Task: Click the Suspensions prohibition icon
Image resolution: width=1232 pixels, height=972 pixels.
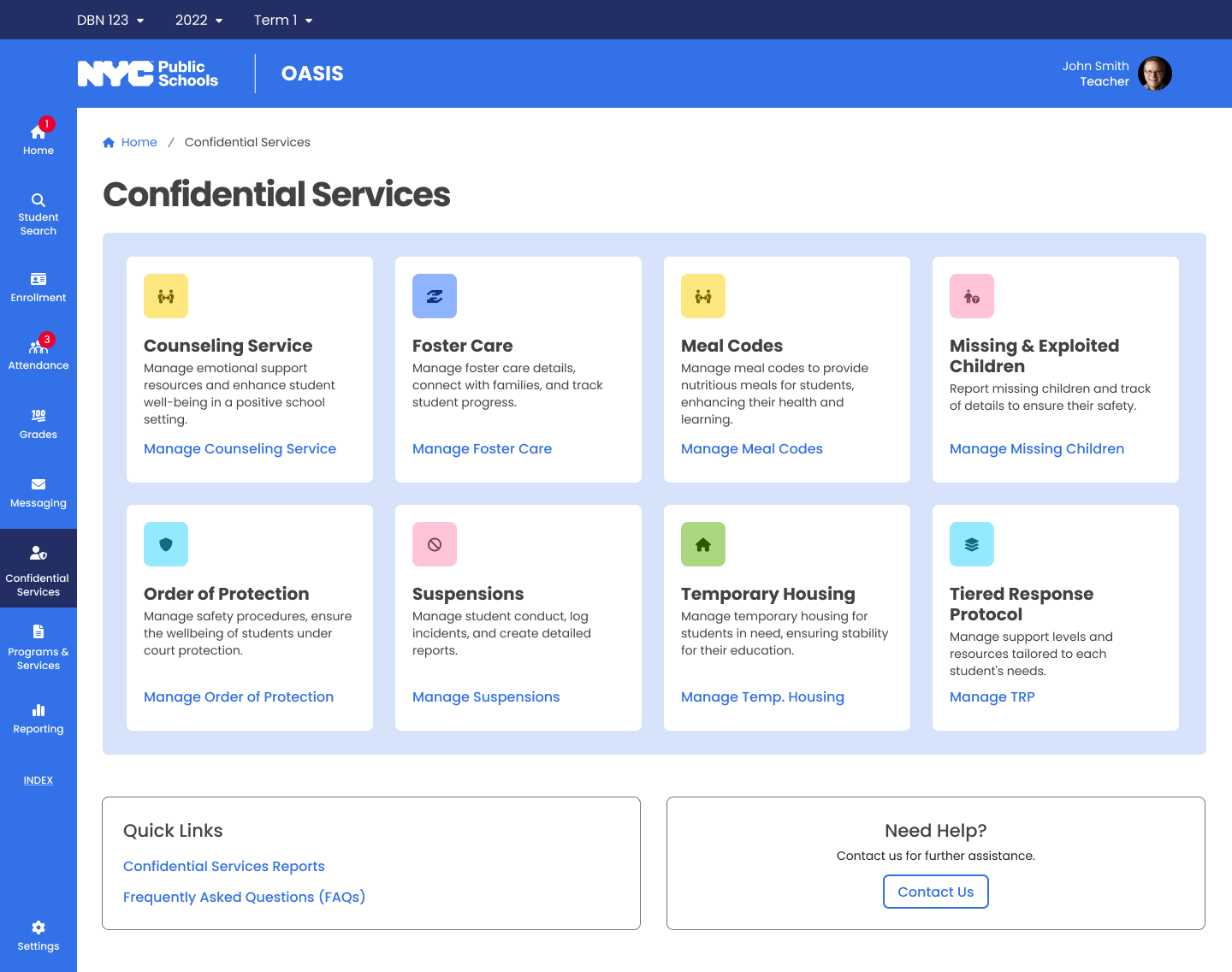Action: [434, 544]
